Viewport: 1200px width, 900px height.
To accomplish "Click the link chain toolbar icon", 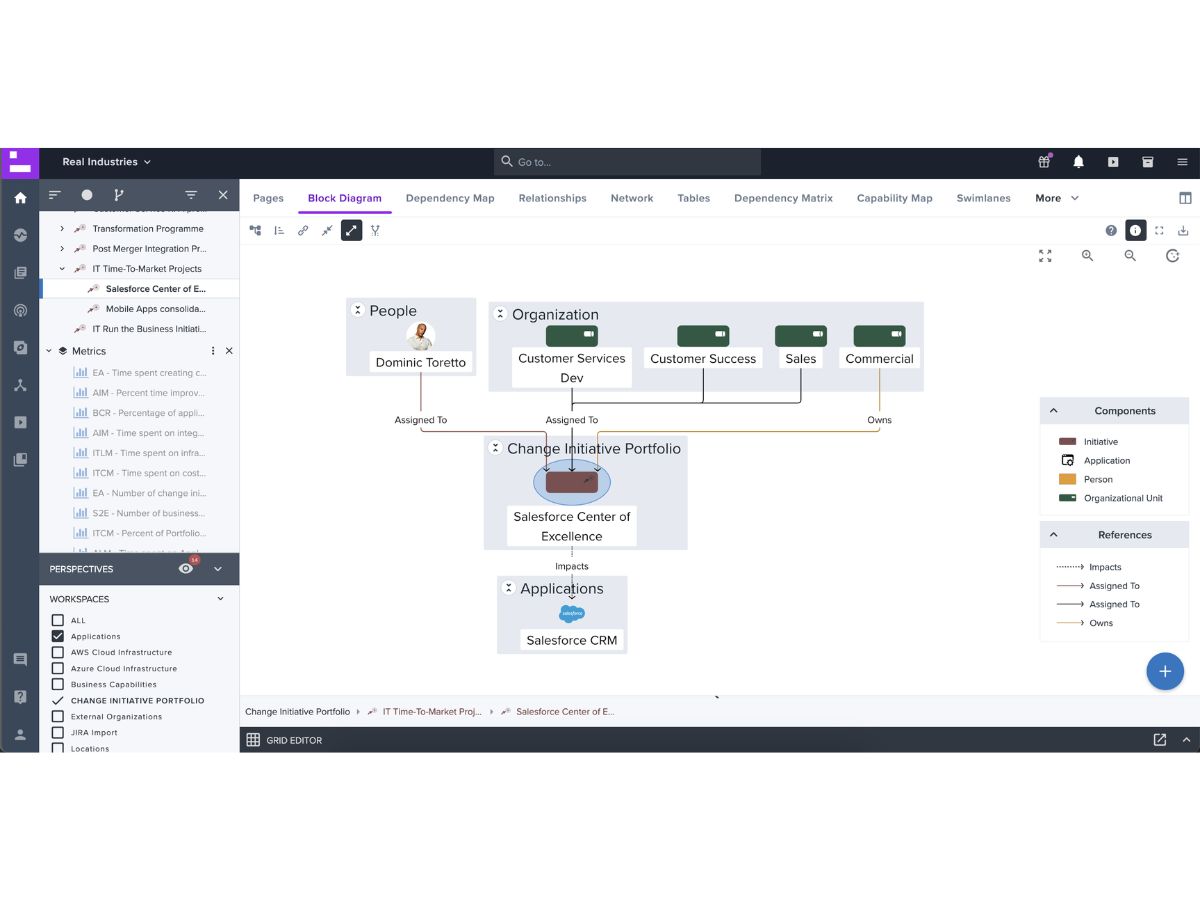I will [303, 230].
